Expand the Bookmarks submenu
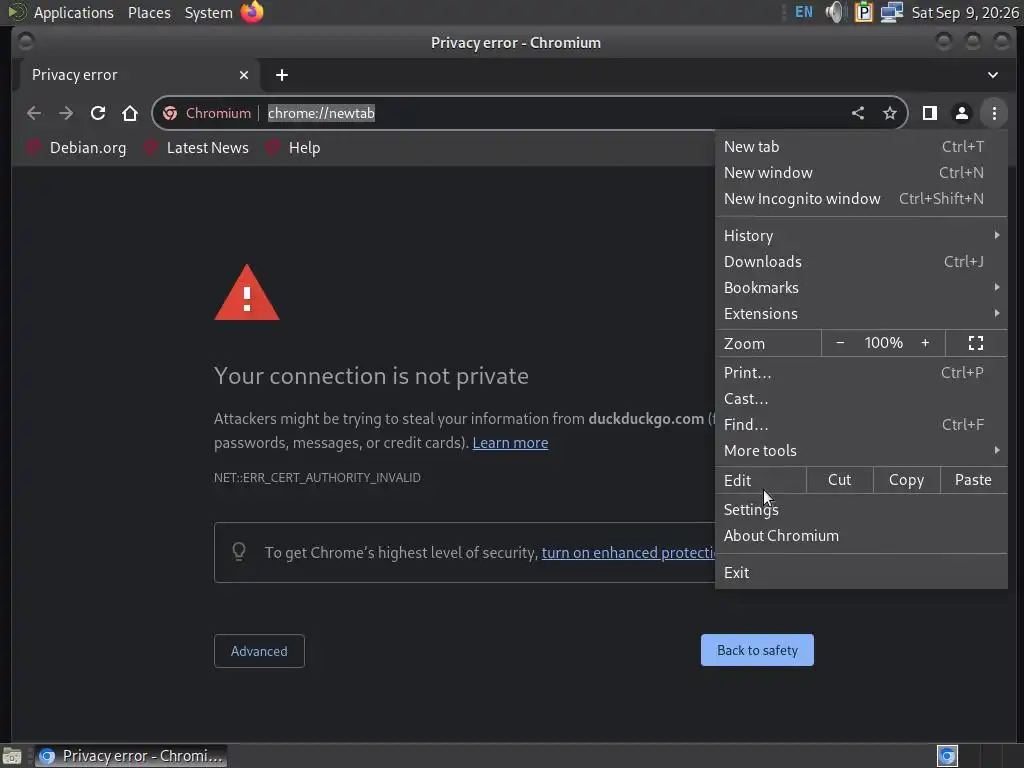This screenshot has height=768, width=1024. point(861,287)
